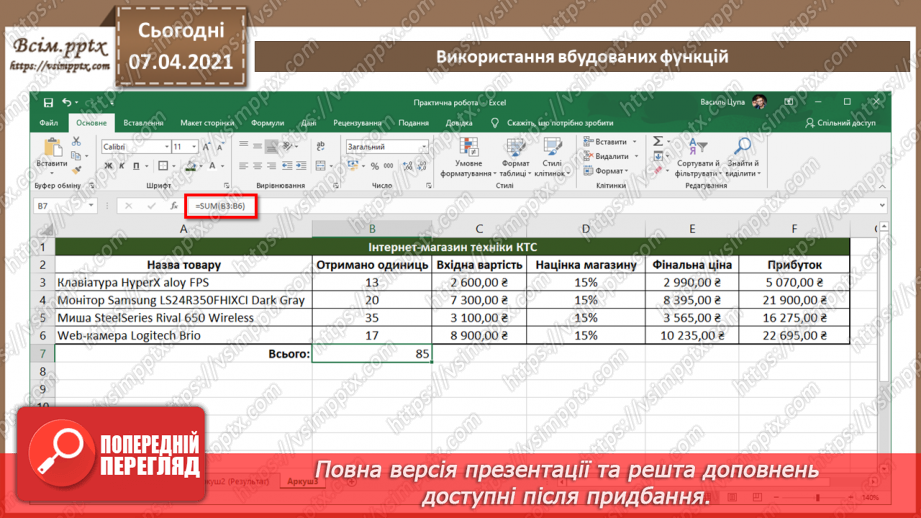Viewport: 921px width, 518px height.
Task: Switch to the Формули tab
Action: click(x=267, y=123)
